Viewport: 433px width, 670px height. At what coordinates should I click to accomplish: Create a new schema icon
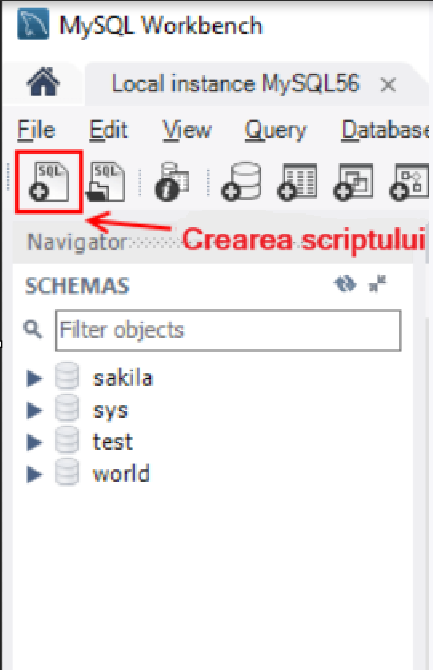click(x=242, y=182)
